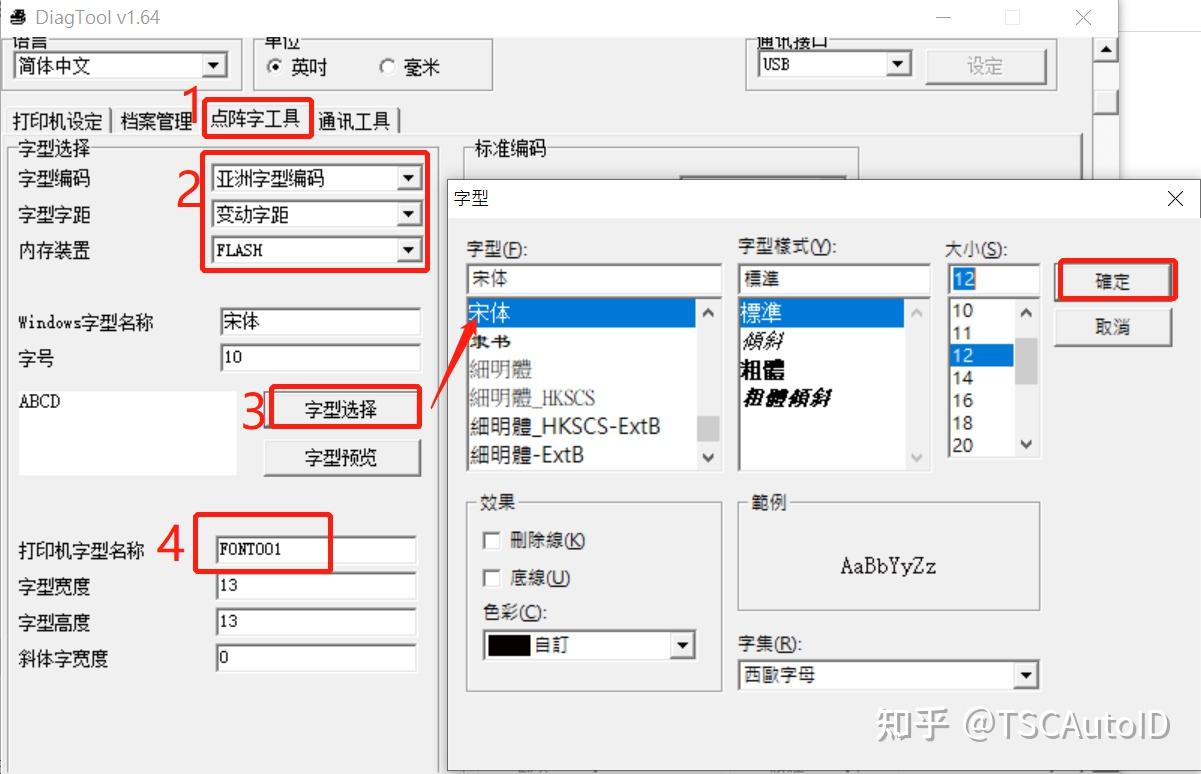Screen dimensions: 1201x774
Task: Click the 確定 button in the font dialog
Action: pyautogui.click(x=1114, y=280)
